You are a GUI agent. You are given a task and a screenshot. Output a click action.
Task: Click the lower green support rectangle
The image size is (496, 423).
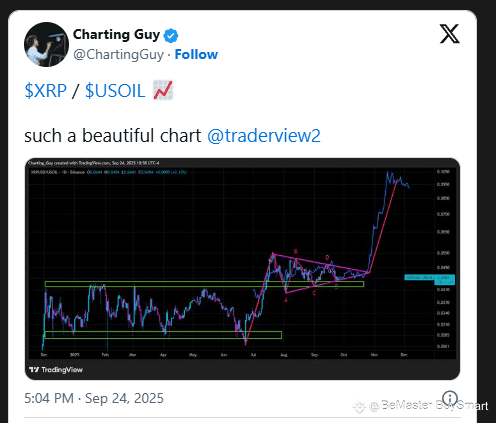(163, 335)
